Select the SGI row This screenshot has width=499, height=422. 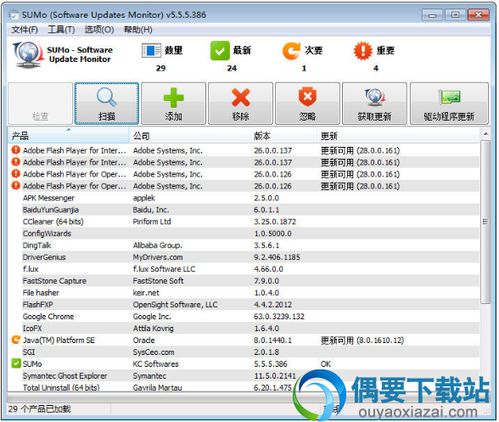(244, 352)
